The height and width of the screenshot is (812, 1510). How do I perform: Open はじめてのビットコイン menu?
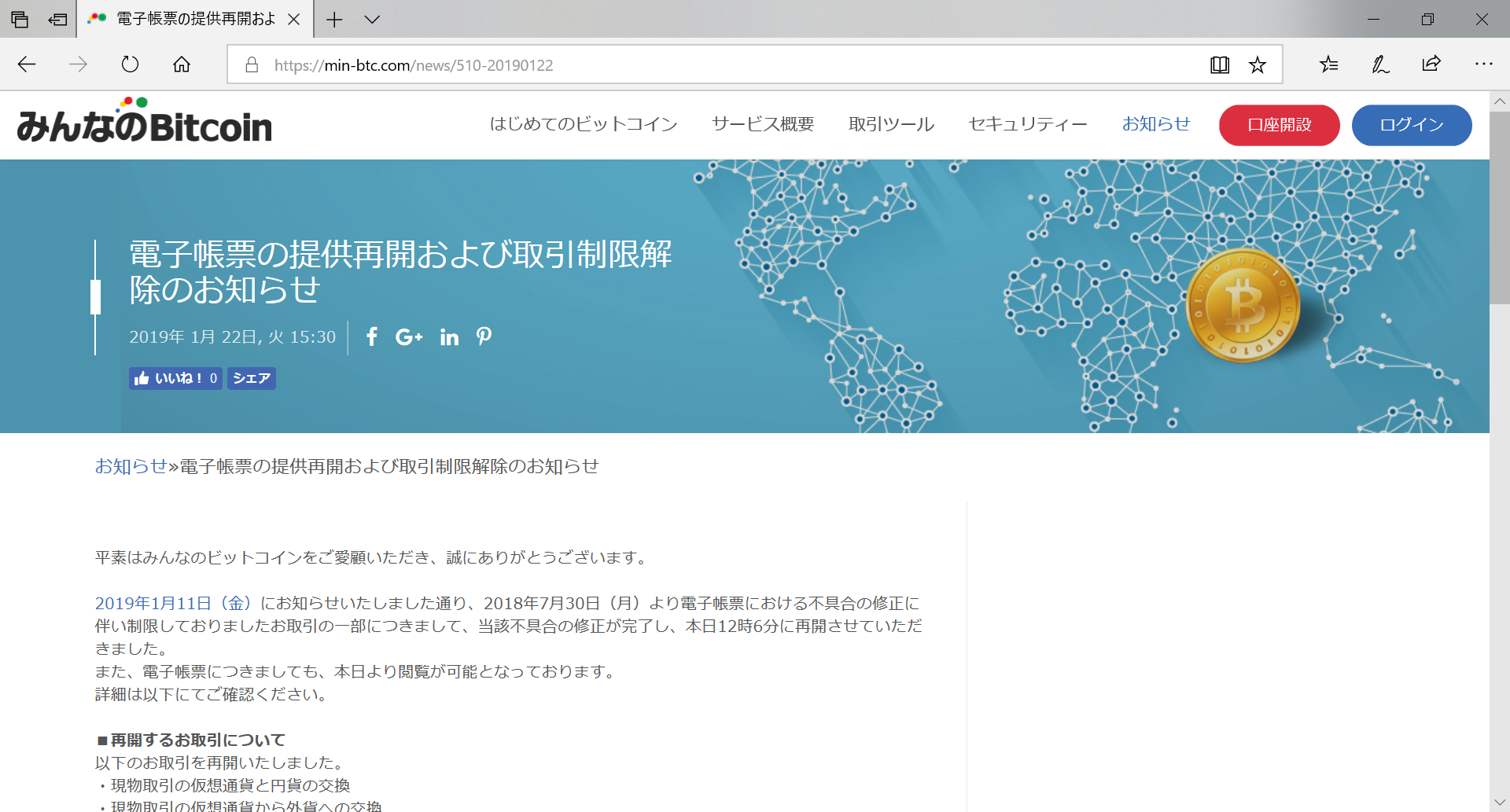[583, 124]
